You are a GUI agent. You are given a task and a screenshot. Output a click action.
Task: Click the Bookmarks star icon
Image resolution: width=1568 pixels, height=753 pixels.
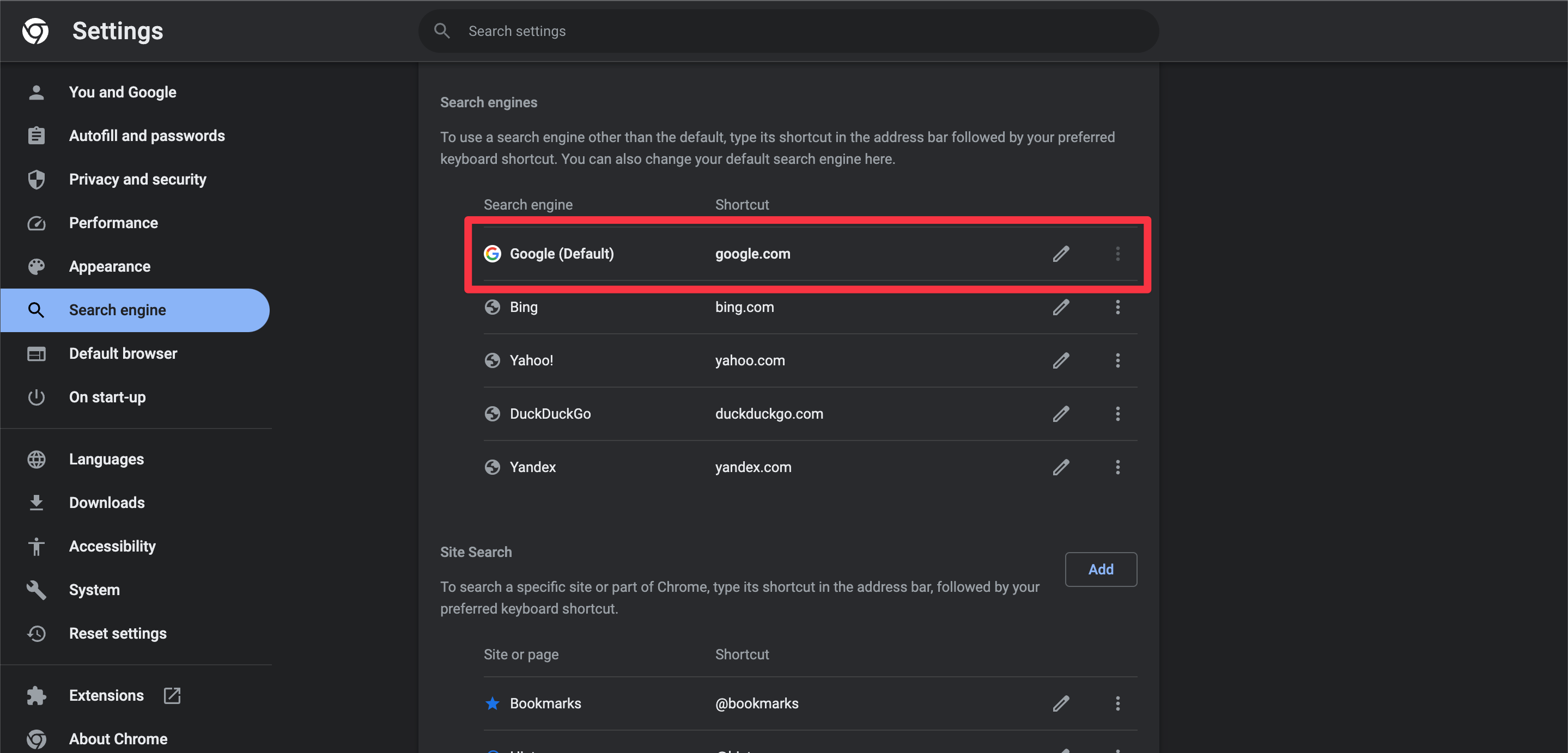click(493, 703)
